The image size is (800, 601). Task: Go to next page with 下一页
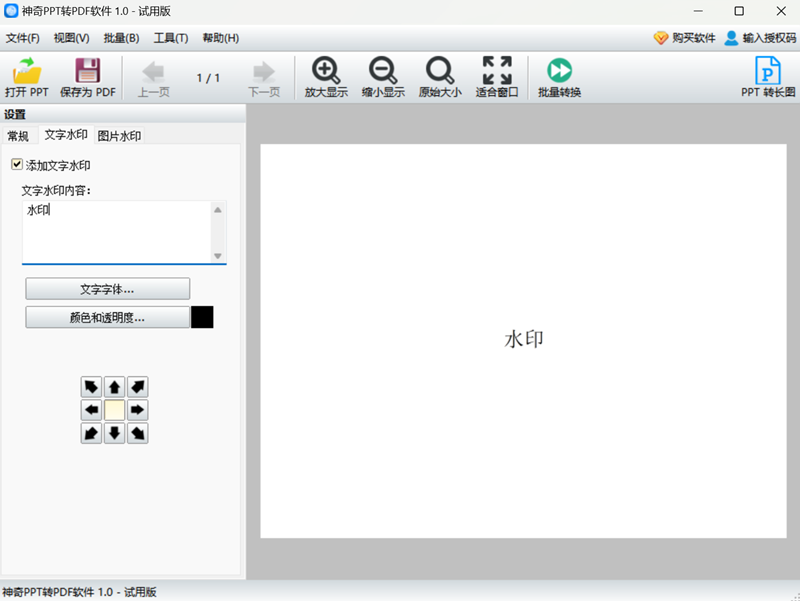click(x=264, y=78)
